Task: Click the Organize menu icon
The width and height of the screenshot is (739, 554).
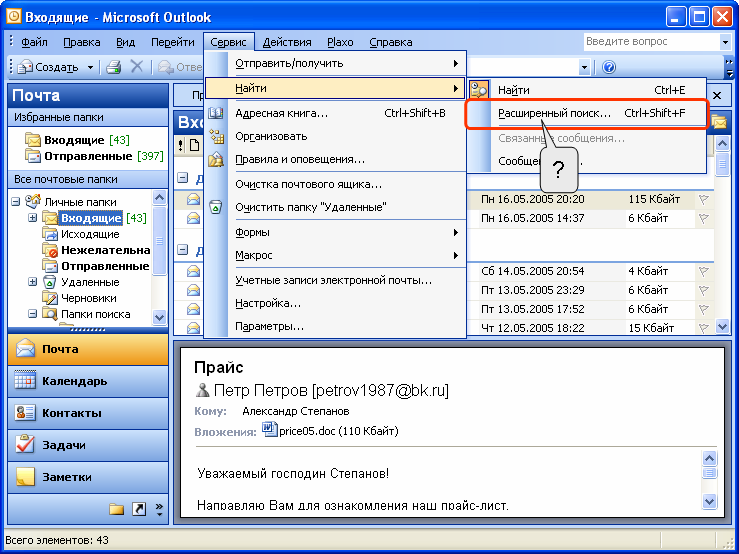Action: tap(216, 136)
